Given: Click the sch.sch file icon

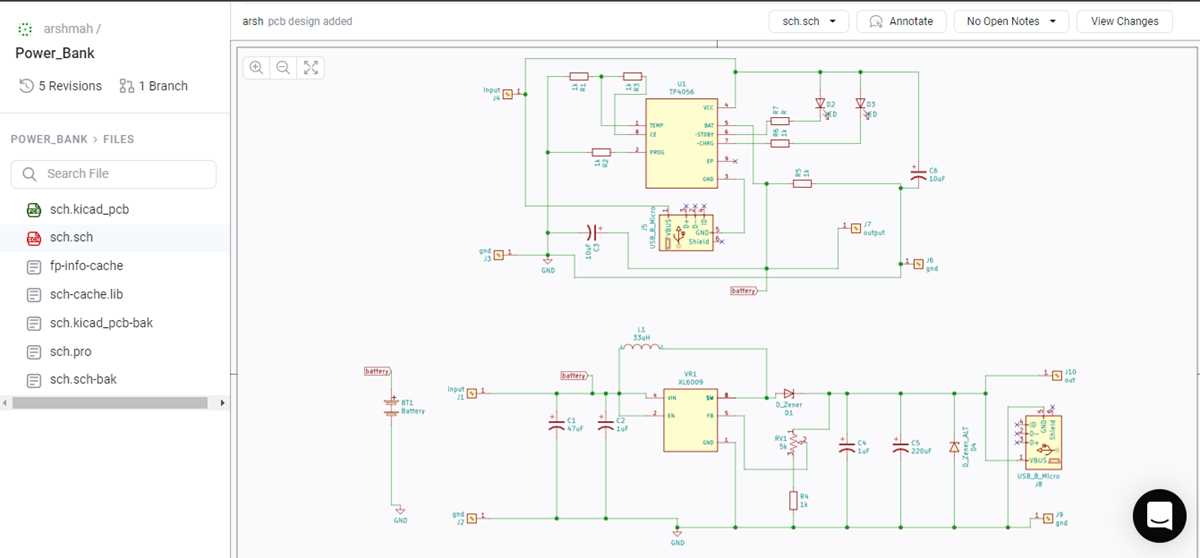Looking at the screenshot, I should (x=33, y=238).
